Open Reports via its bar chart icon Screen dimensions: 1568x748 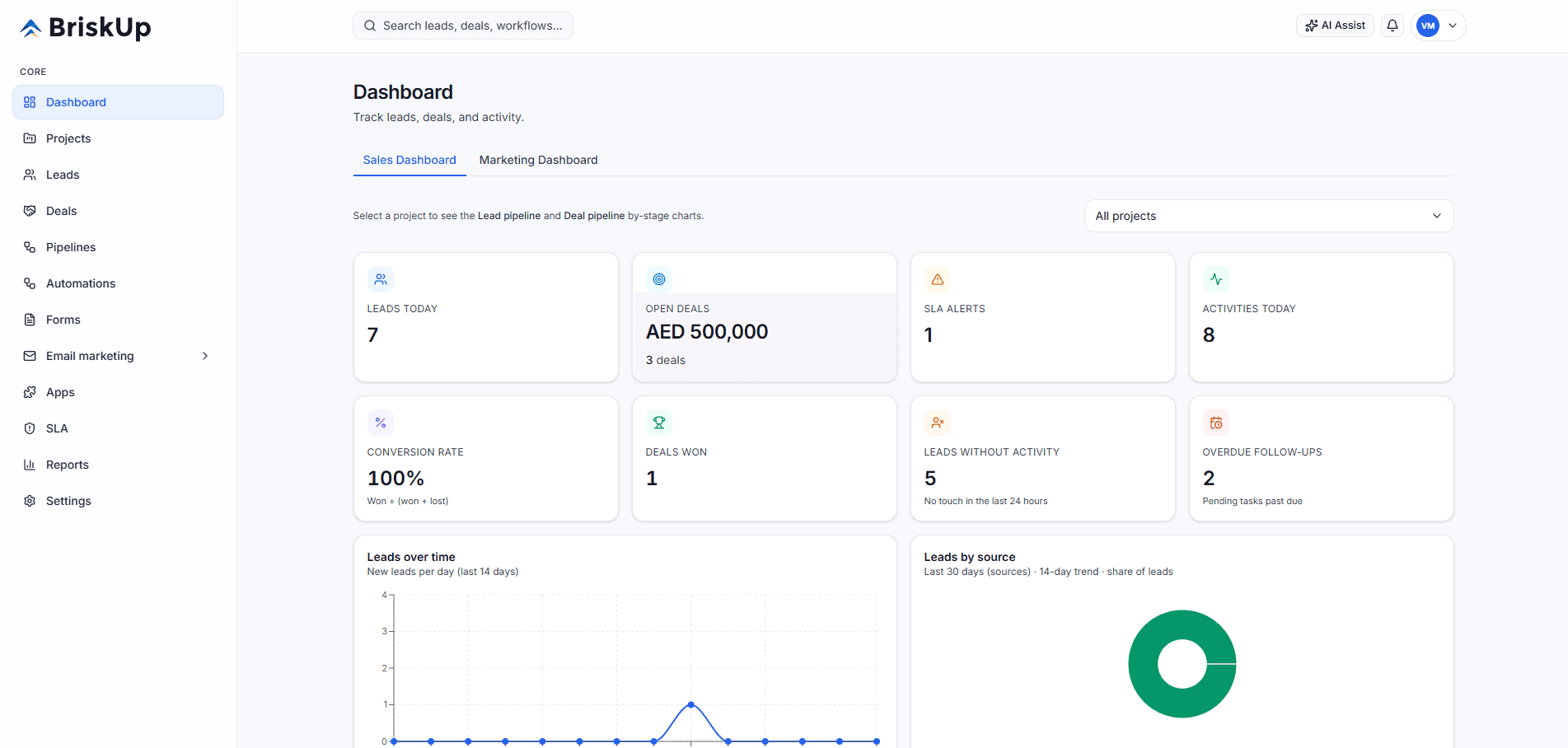[x=30, y=465]
